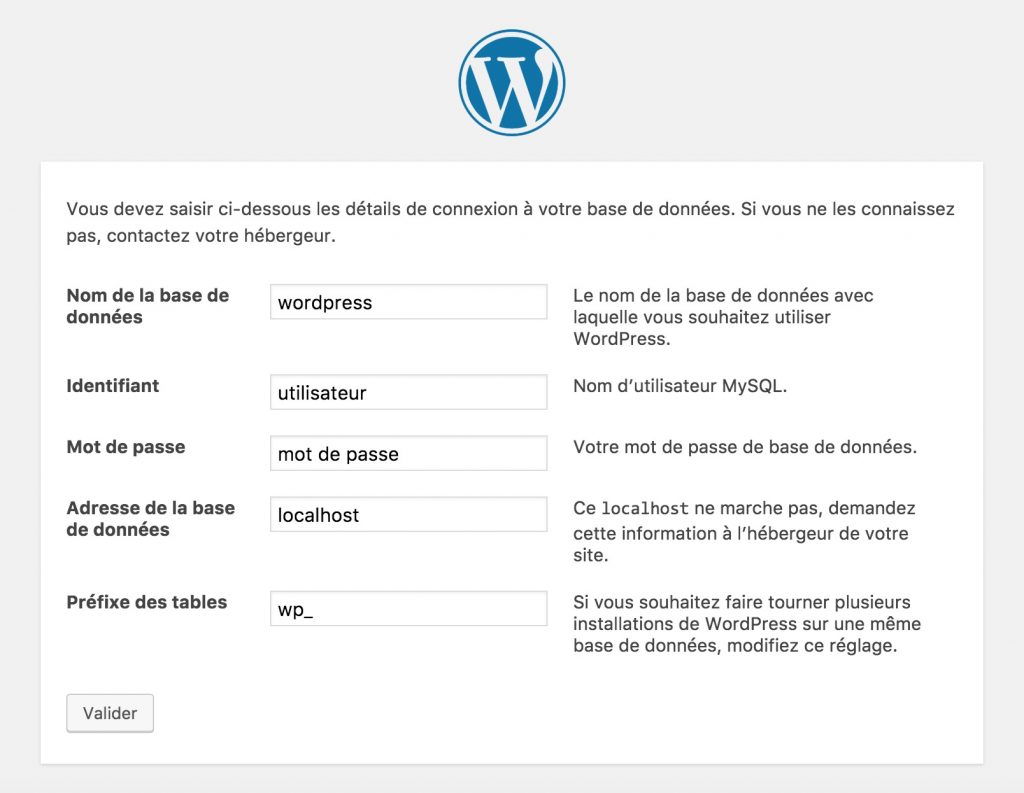Screen dimensions: 1024x793
Task: Click the localhost database address field
Action: pos(409,514)
